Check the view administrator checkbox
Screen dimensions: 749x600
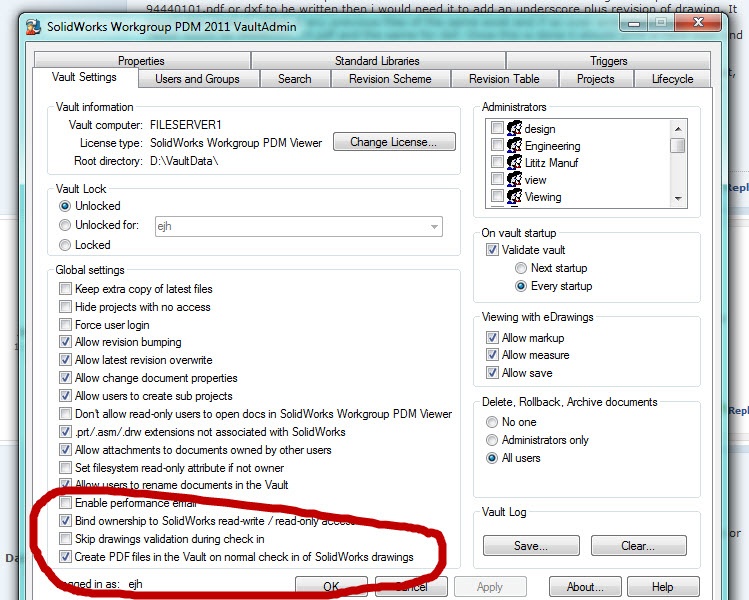pyautogui.click(x=497, y=179)
